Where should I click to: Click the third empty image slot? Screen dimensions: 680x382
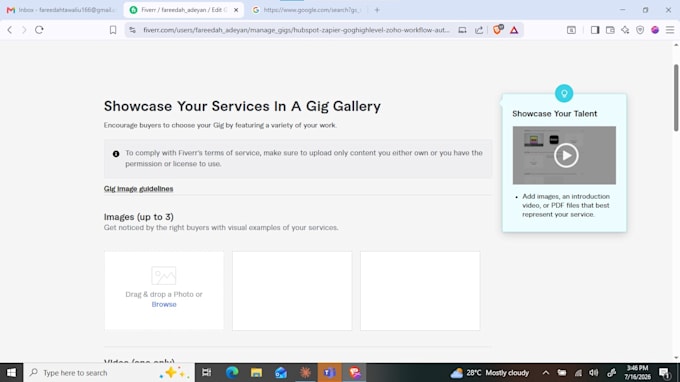(x=420, y=291)
